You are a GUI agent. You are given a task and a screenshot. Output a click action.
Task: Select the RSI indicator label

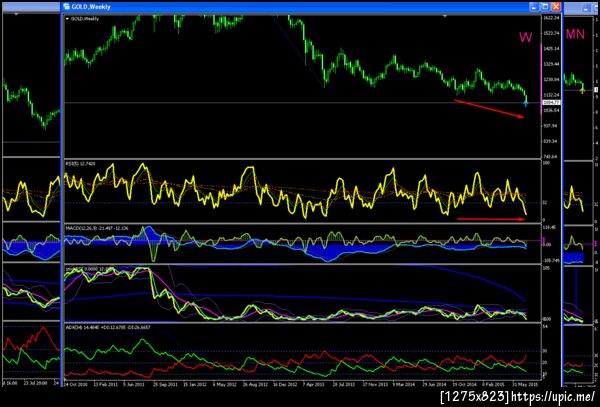[80, 164]
